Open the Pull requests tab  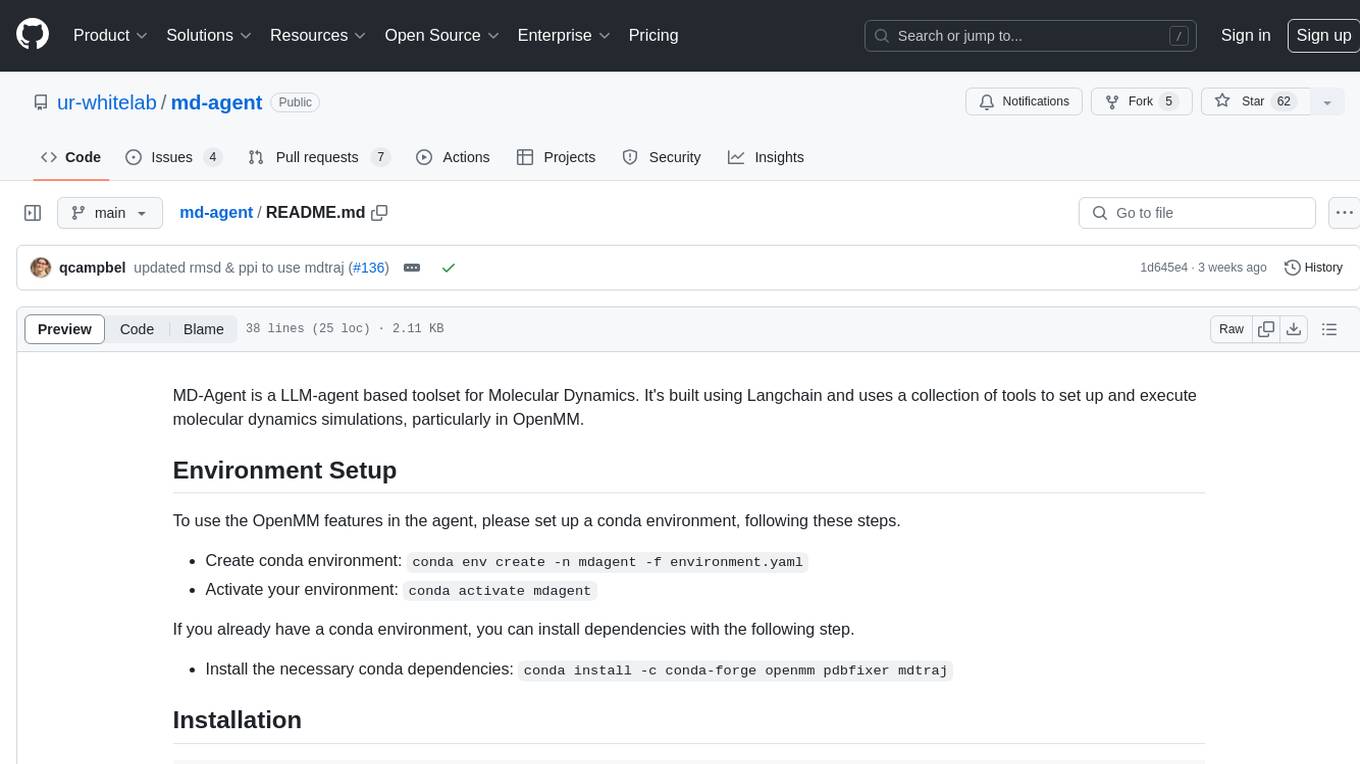[x=318, y=157]
